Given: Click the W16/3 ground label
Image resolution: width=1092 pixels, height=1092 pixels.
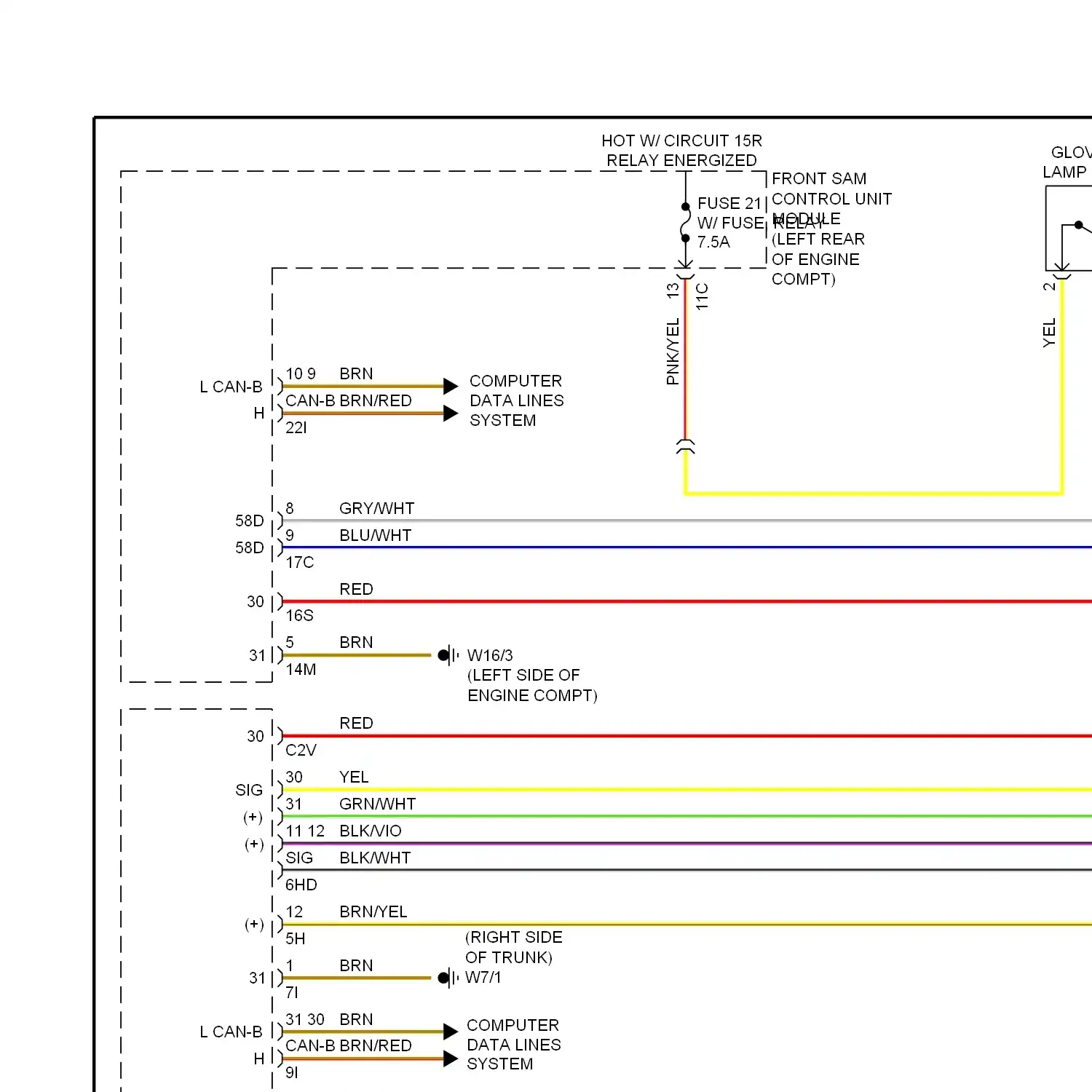Looking at the screenshot, I should pos(490,656).
